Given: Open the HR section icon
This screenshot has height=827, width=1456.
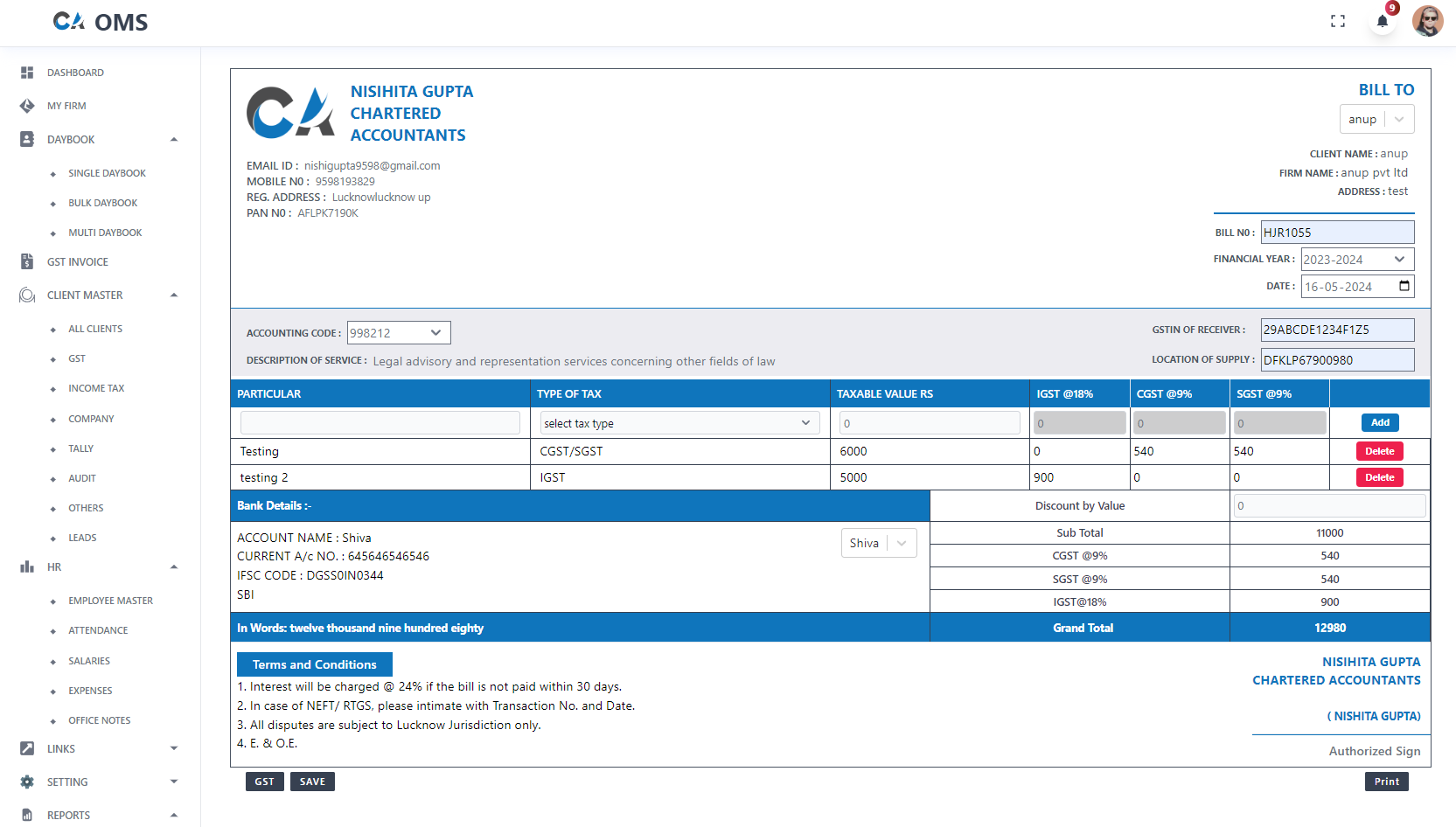Looking at the screenshot, I should click(26, 566).
